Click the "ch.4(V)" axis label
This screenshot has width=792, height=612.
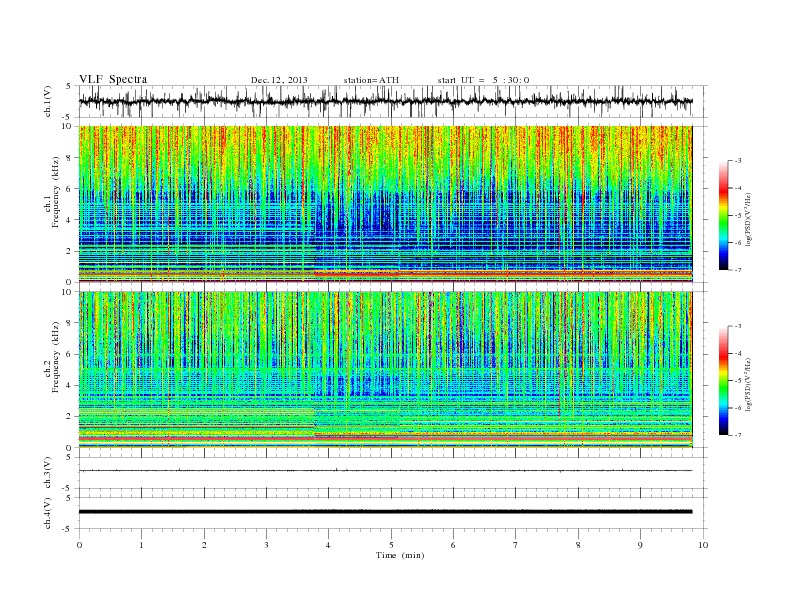48,513
